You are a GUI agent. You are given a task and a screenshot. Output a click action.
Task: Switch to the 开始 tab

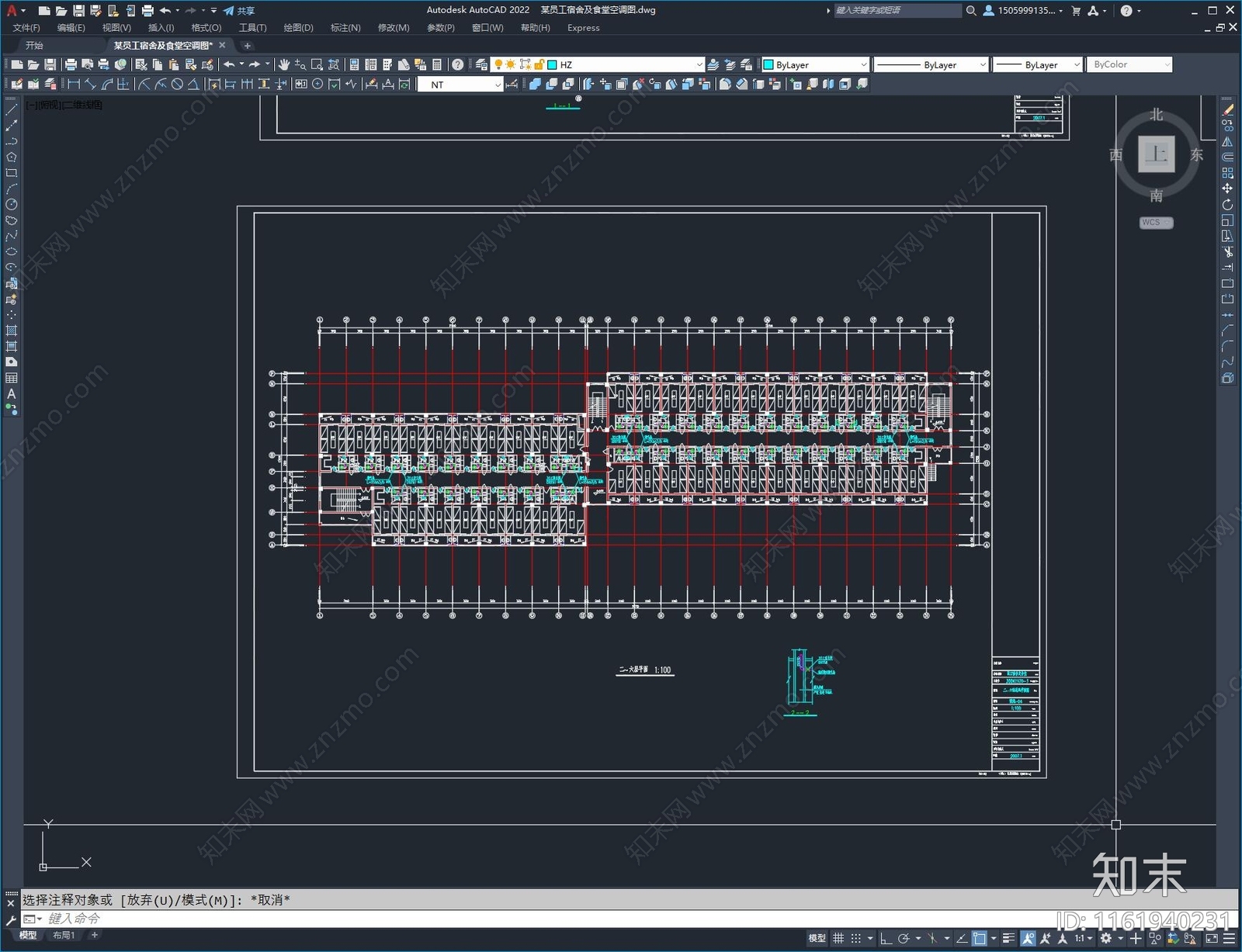[34, 45]
